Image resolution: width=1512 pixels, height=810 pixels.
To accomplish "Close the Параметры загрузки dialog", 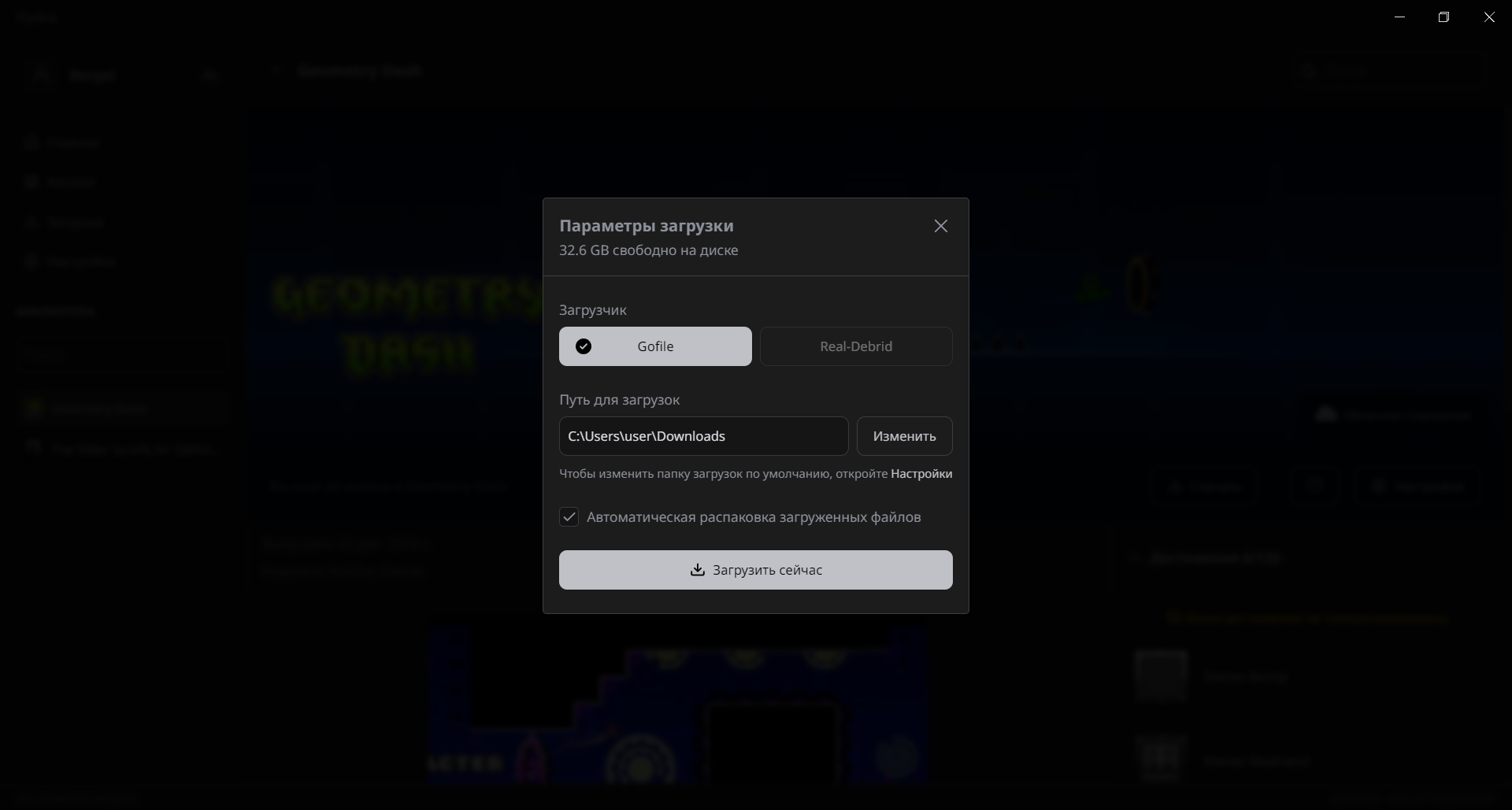I will 940,226.
